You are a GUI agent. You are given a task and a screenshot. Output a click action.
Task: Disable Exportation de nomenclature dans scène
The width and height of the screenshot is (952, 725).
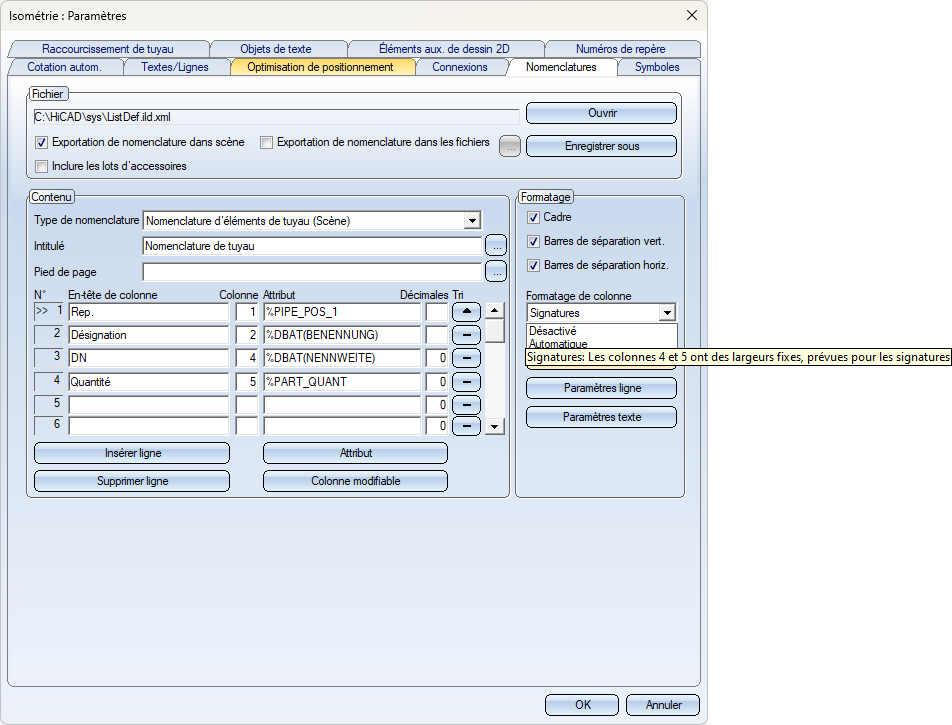pyautogui.click(x=42, y=143)
